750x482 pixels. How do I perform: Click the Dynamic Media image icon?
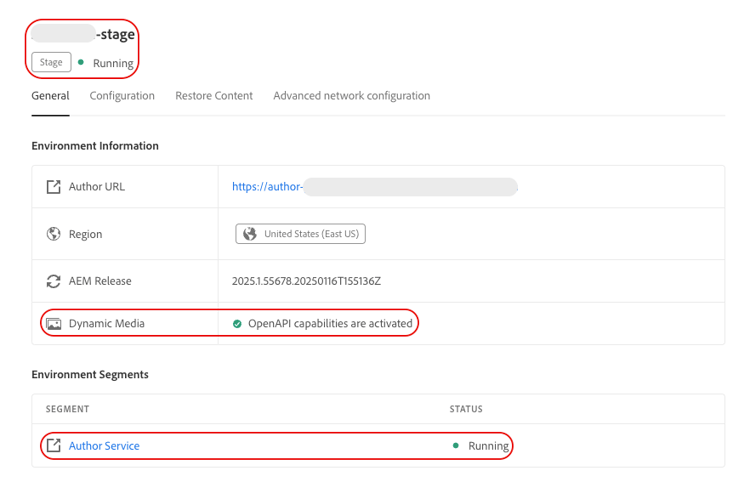(x=54, y=324)
